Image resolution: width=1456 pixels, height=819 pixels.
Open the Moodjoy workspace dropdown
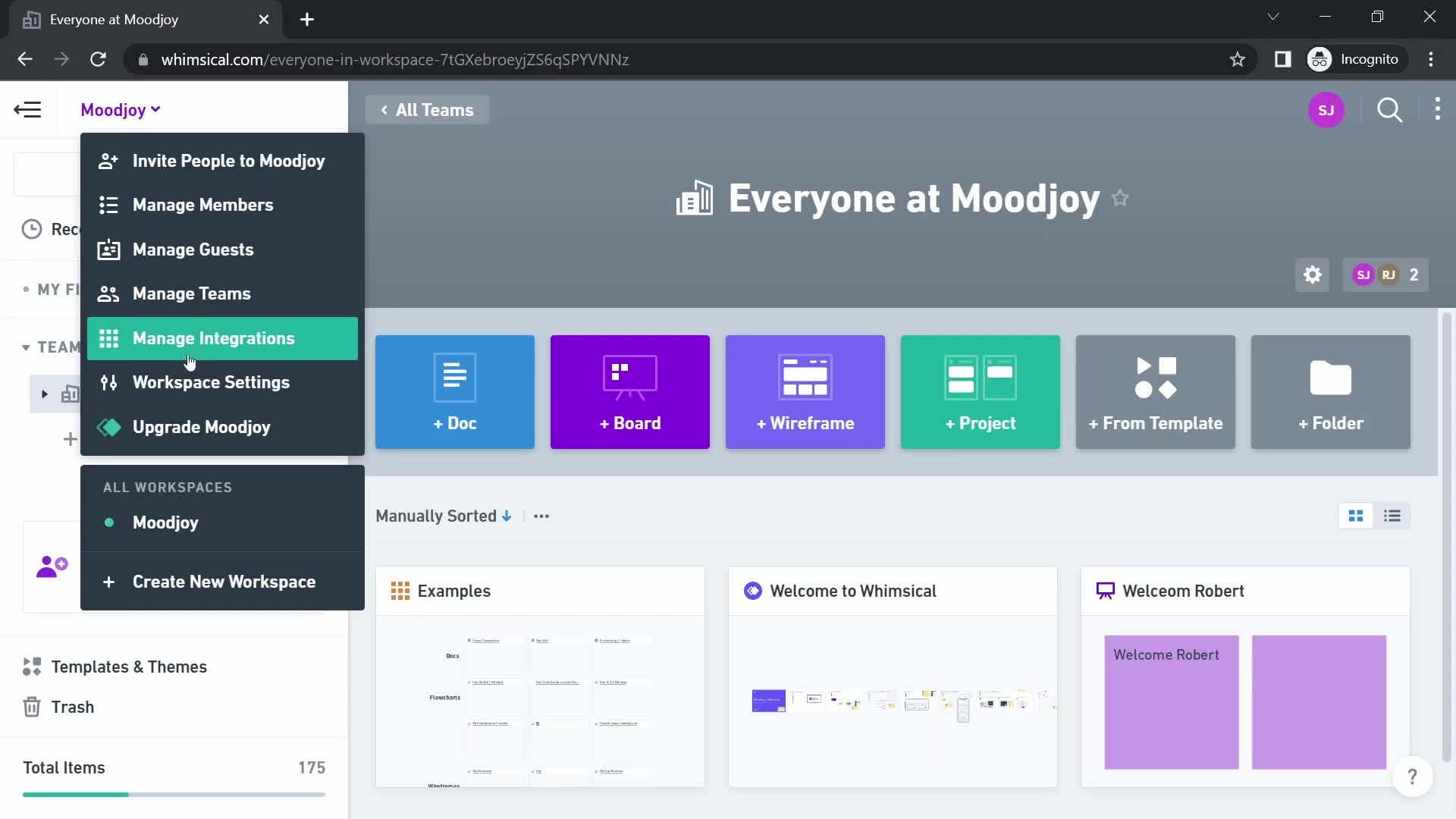(x=121, y=110)
